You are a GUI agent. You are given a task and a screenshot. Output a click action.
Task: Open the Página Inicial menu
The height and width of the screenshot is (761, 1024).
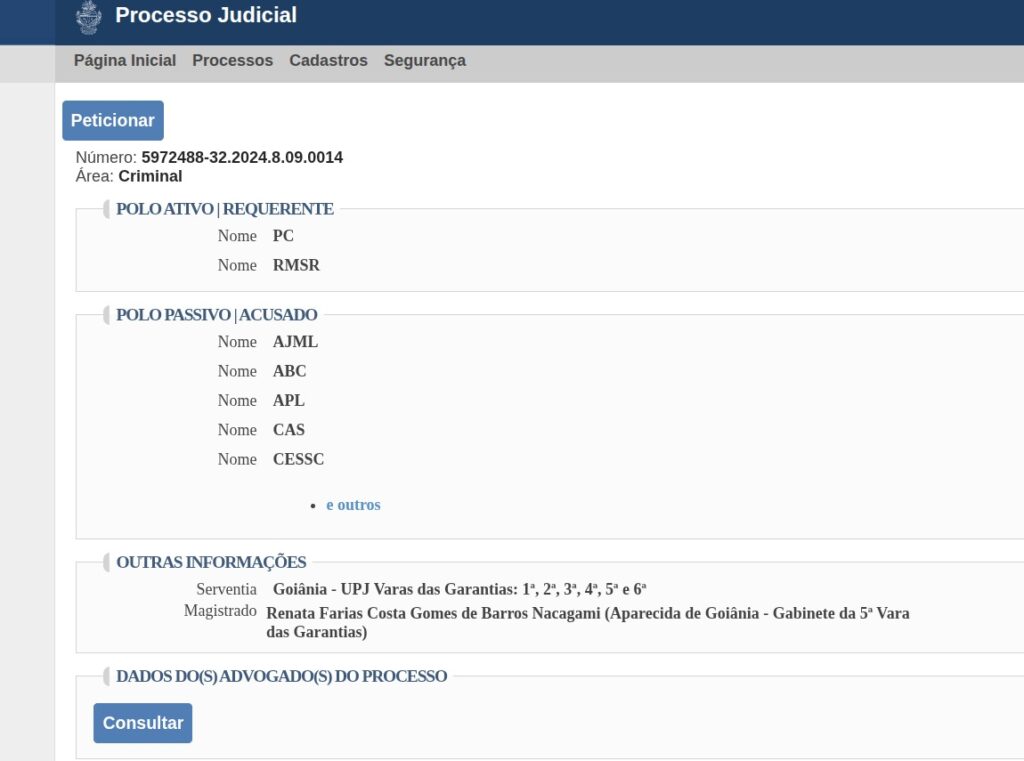(125, 61)
